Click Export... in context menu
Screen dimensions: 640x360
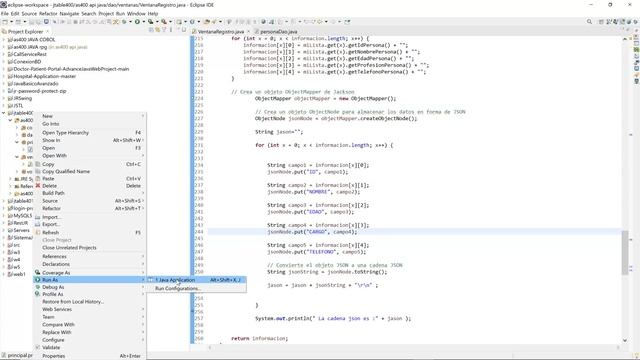[x=89, y=224]
